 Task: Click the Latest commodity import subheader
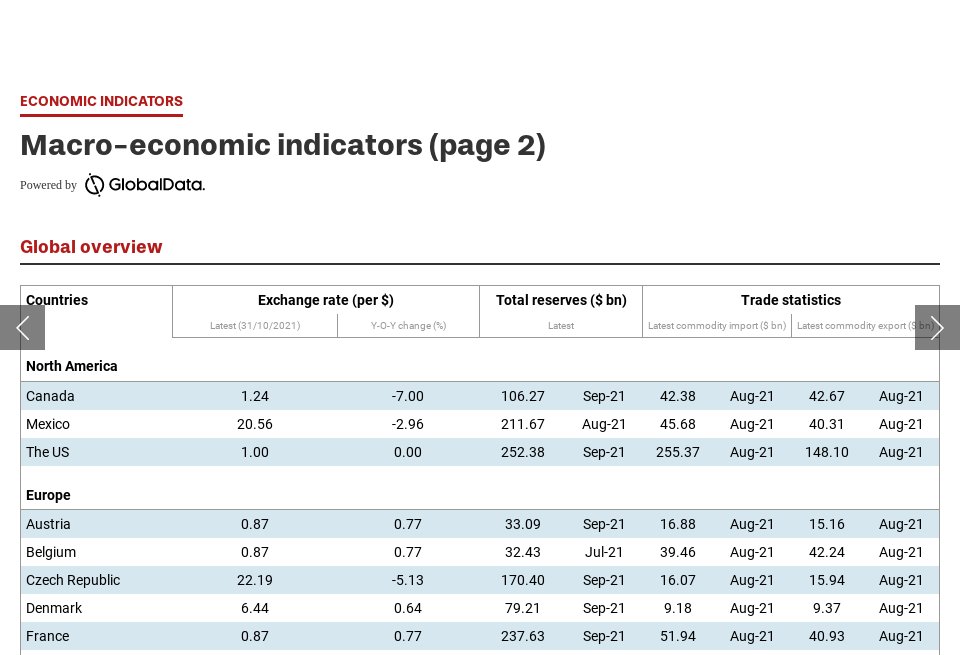(717, 326)
